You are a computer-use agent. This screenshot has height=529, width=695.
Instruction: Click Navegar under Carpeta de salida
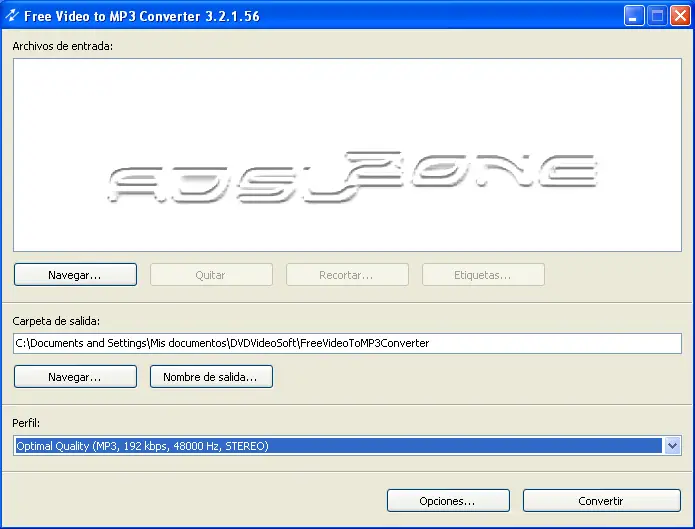pyautogui.click(x=75, y=377)
